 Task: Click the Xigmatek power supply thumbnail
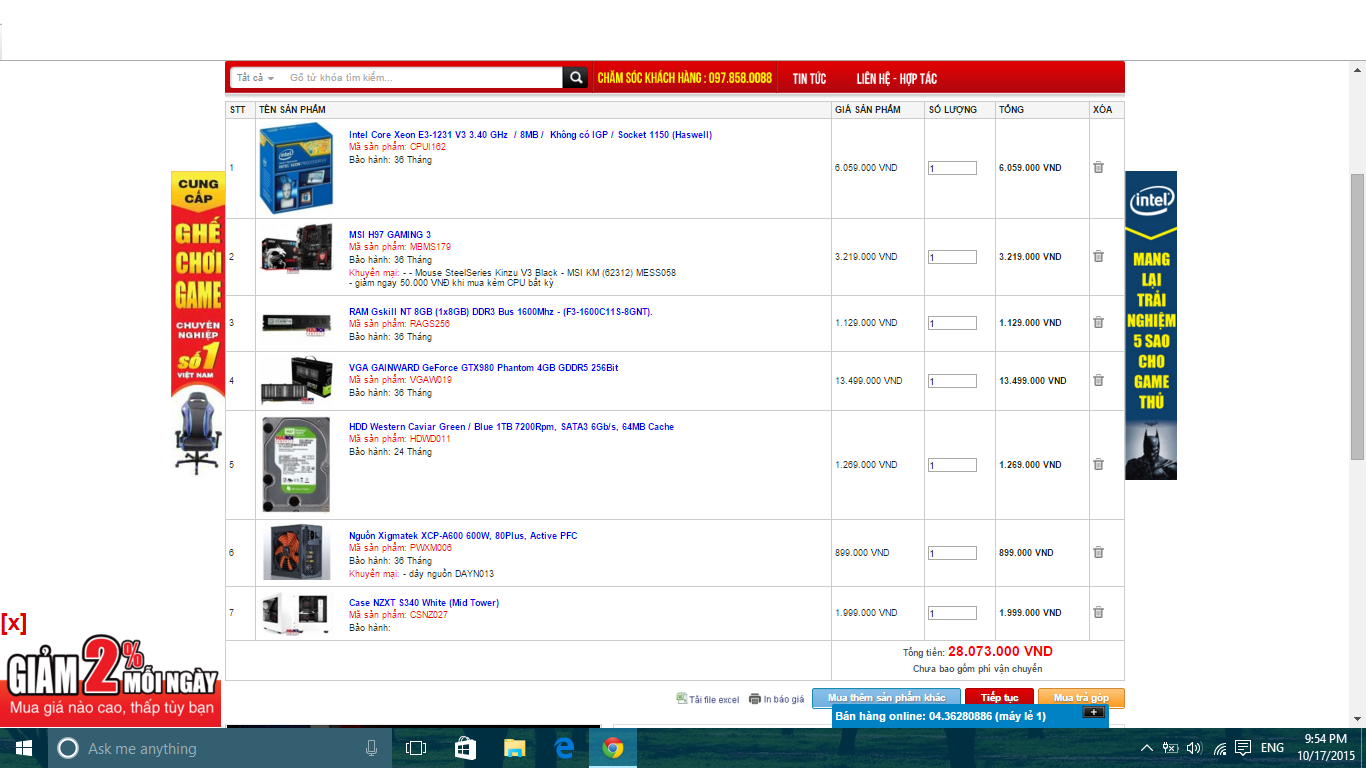(x=296, y=552)
